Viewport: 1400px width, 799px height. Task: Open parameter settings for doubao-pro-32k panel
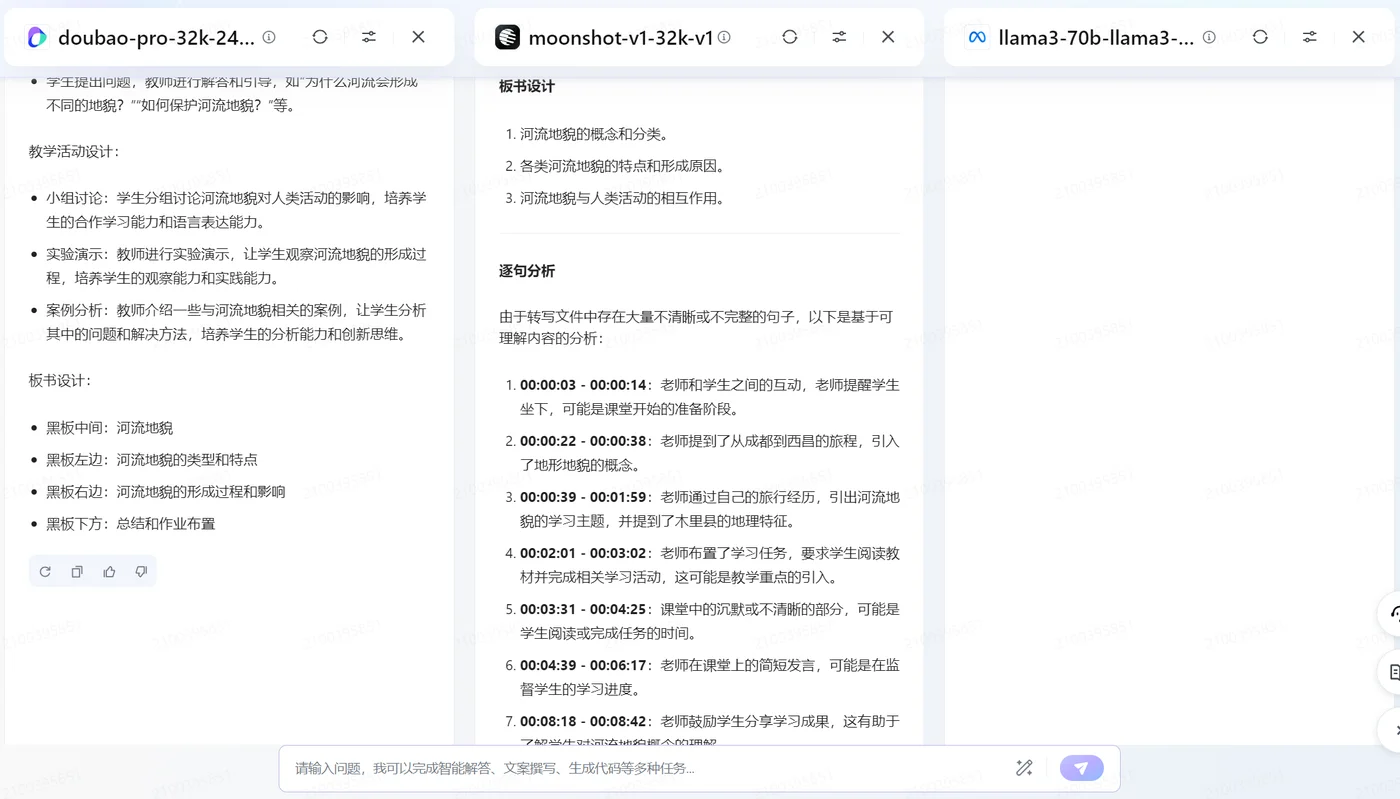tap(369, 37)
